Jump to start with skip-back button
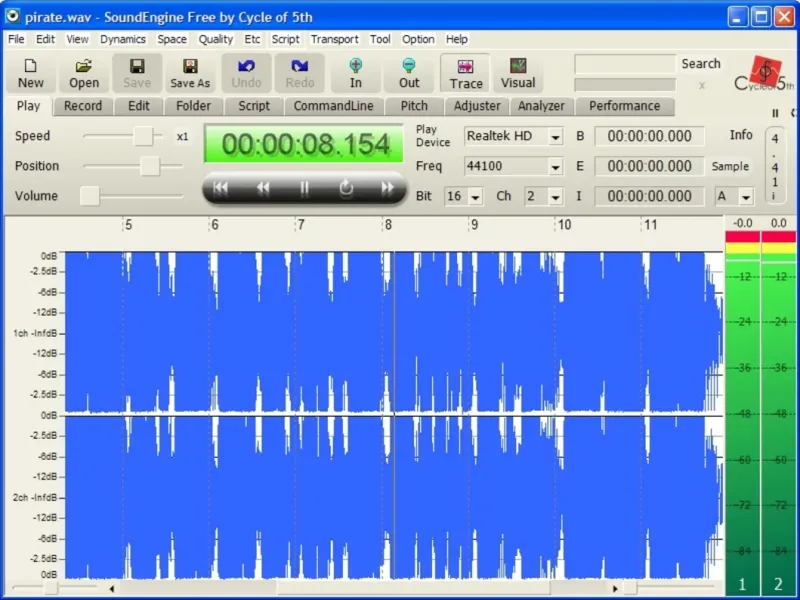The width and height of the screenshot is (800, 600). pyautogui.click(x=220, y=188)
